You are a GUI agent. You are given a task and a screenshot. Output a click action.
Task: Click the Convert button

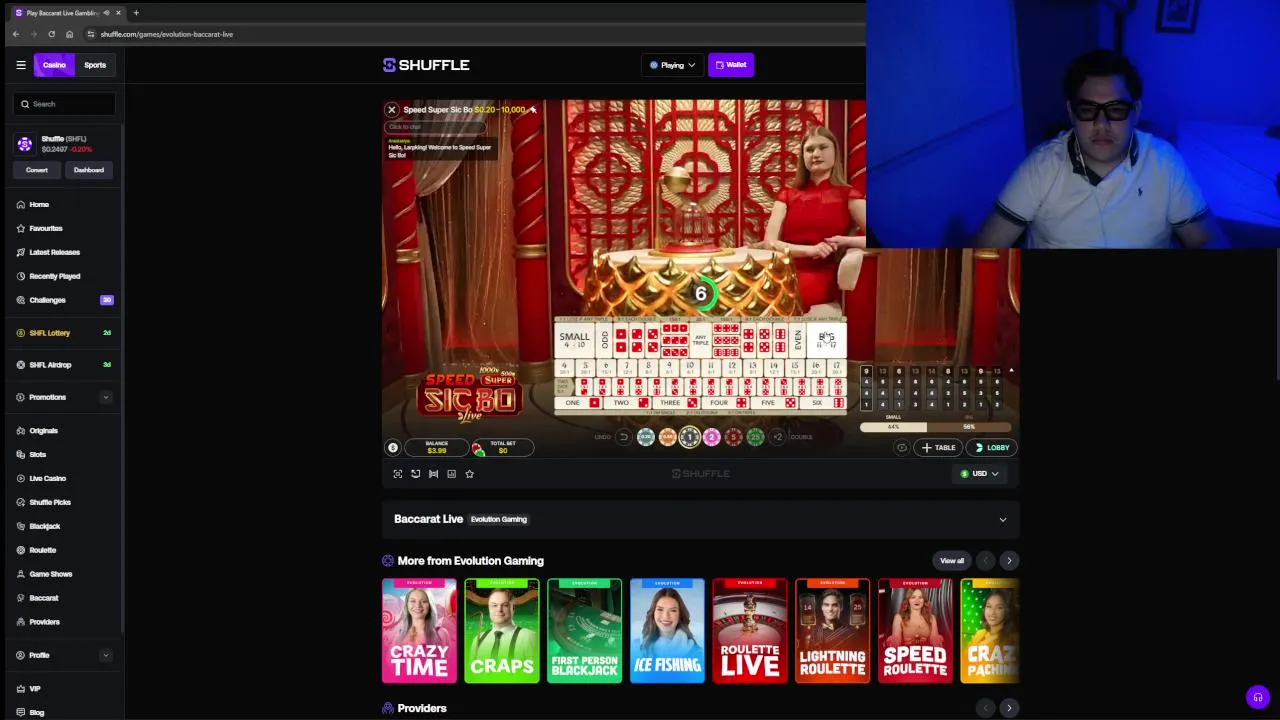coord(37,170)
